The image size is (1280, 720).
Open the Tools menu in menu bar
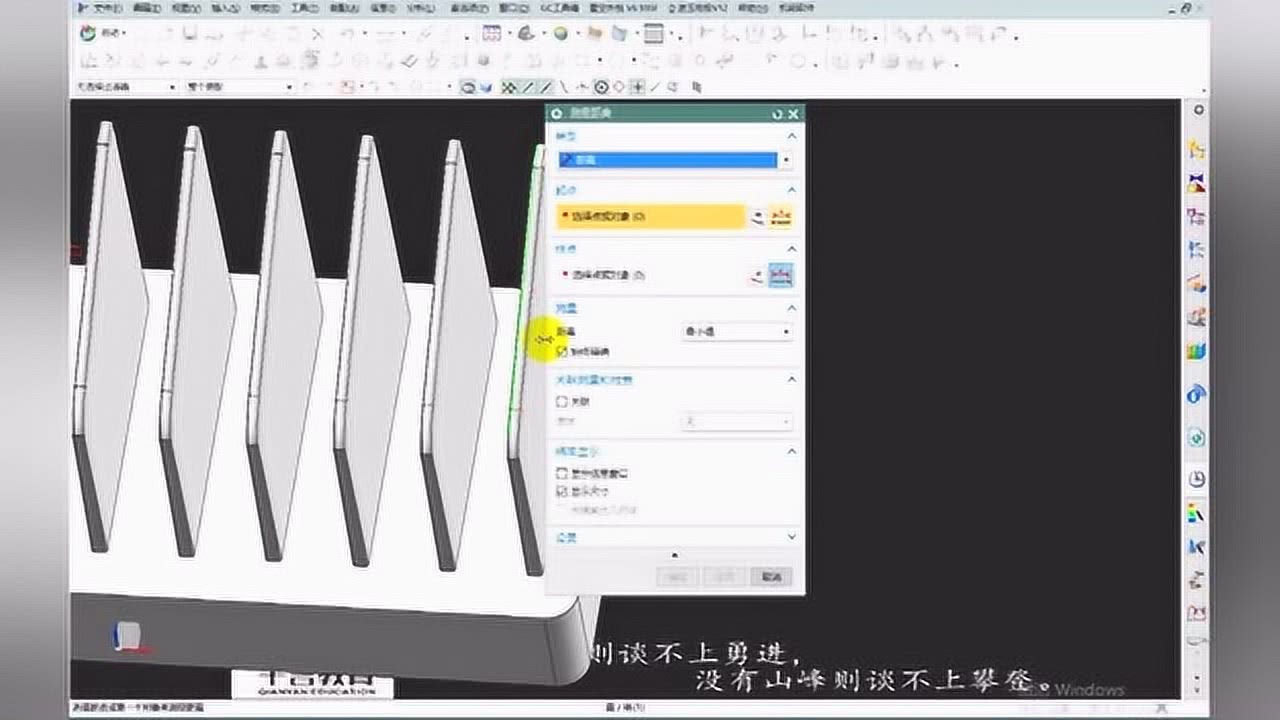coord(301,8)
